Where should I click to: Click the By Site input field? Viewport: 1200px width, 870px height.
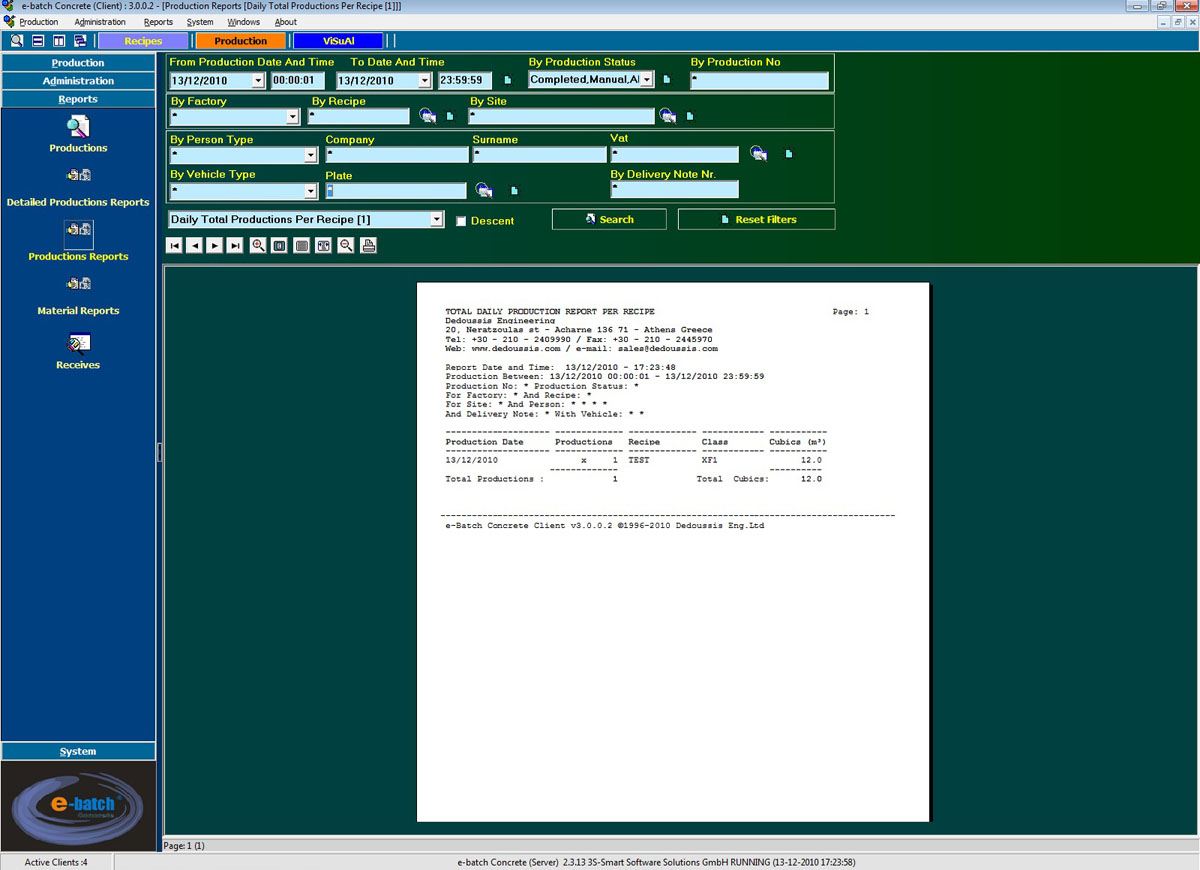coord(562,117)
